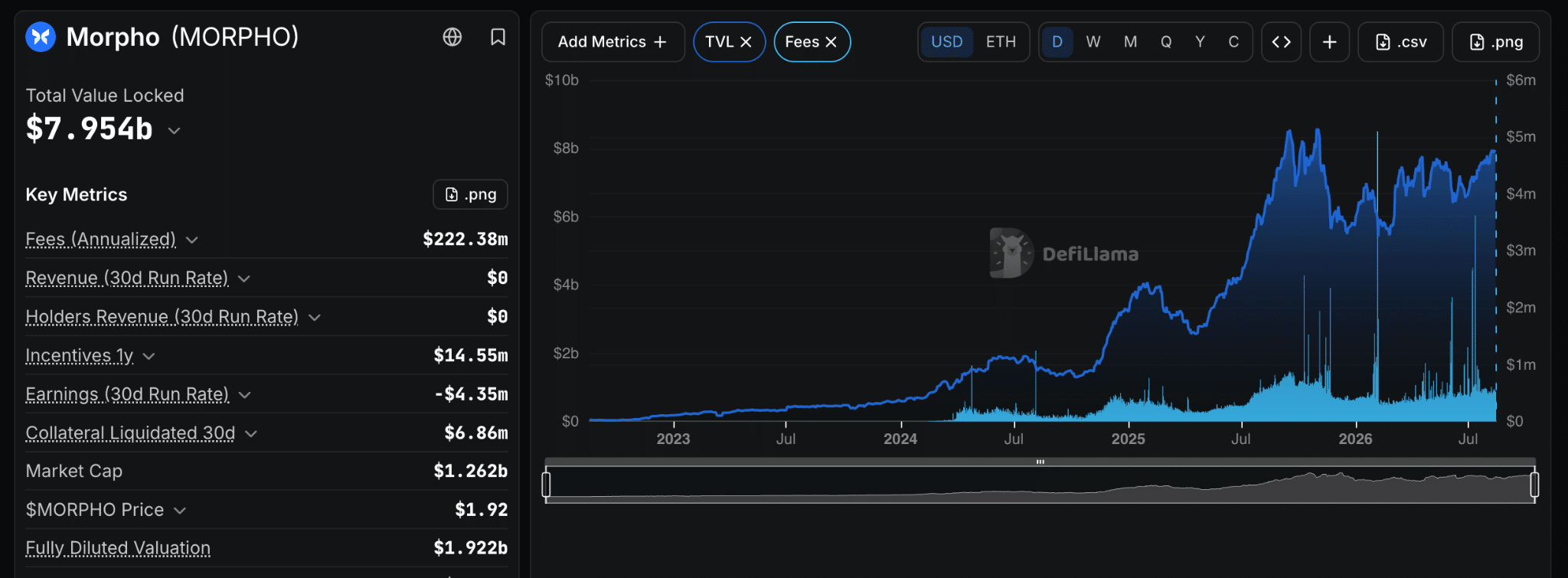This screenshot has width=1568, height=578.
Task: Open the embed code brackets icon
Action: coord(1282,42)
